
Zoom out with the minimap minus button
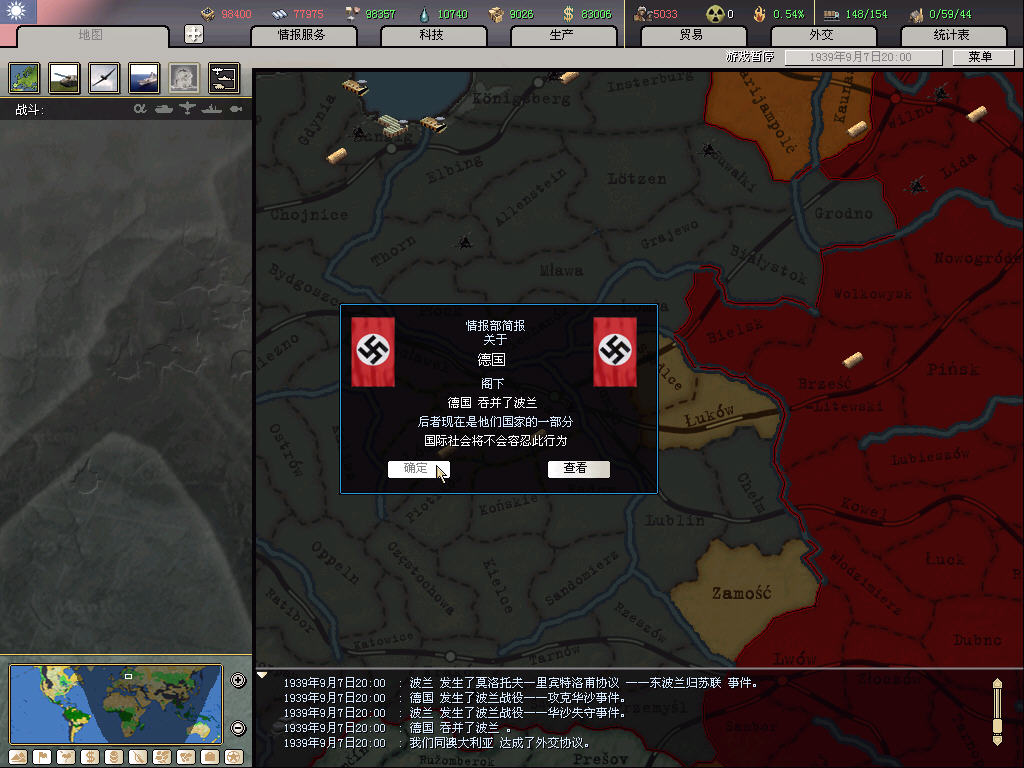(x=238, y=728)
